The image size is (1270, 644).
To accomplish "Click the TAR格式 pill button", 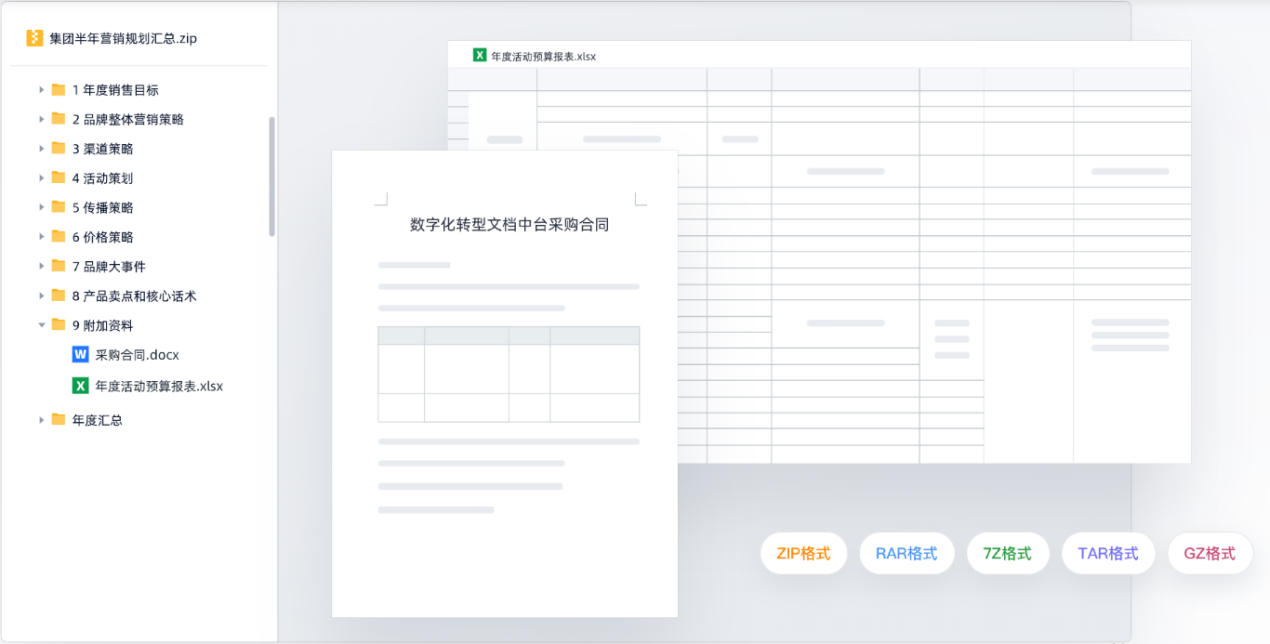I will pyautogui.click(x=1108, y=553).
